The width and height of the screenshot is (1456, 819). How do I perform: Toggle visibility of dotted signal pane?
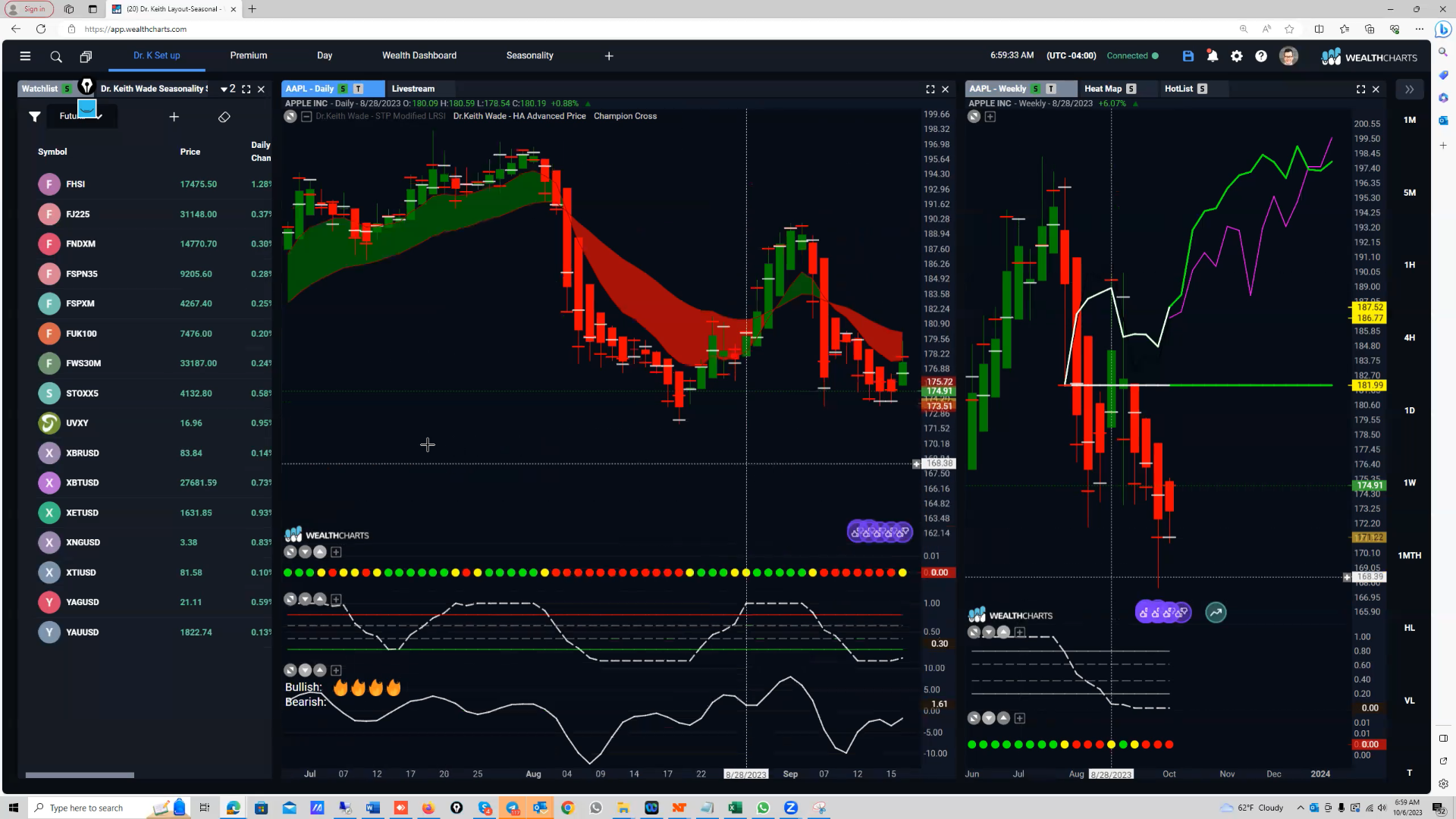pyautogui.click(x=290, y=552)
